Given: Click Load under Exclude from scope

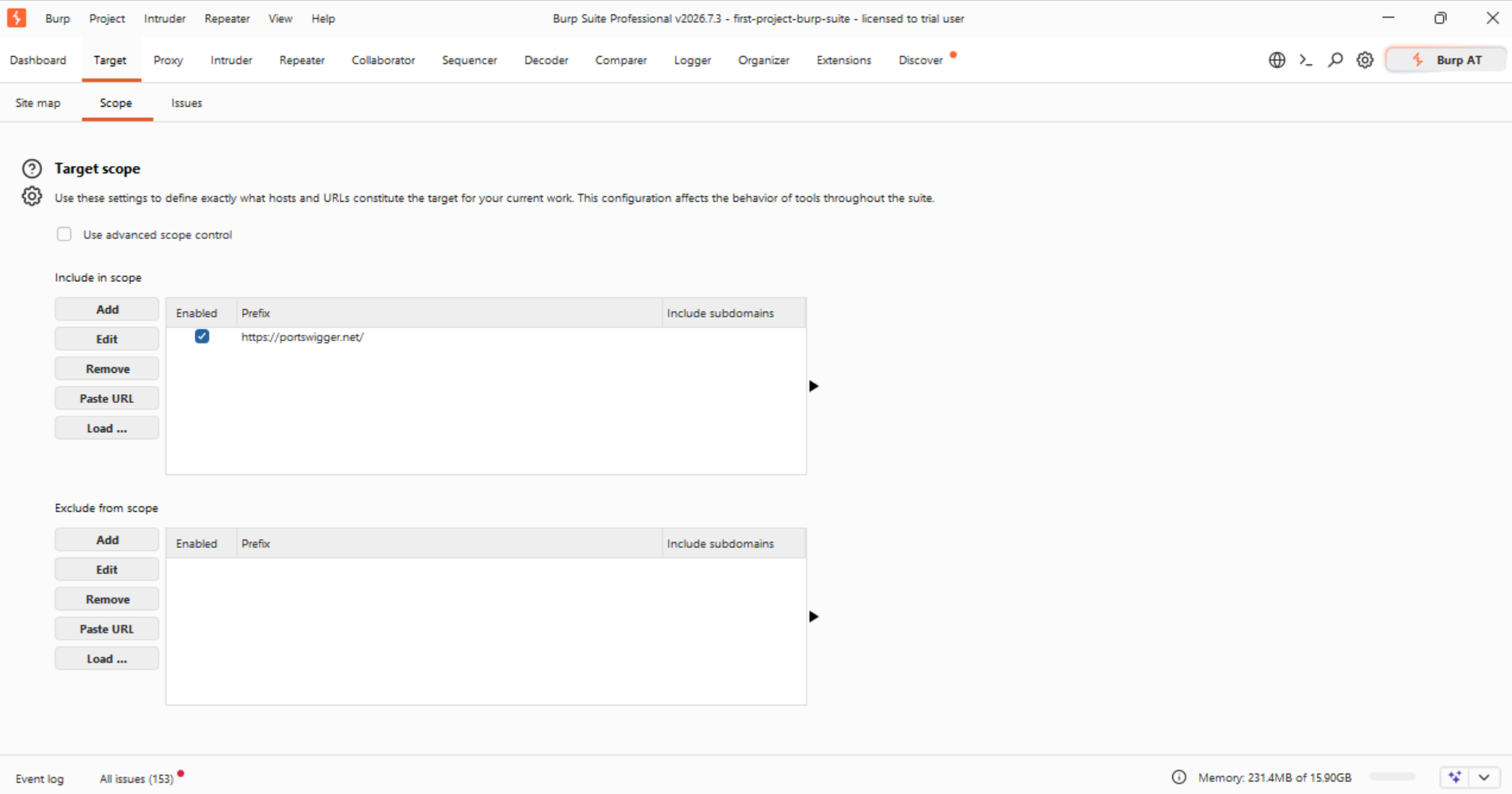Looking at the screenshot, I should [107, 659].
